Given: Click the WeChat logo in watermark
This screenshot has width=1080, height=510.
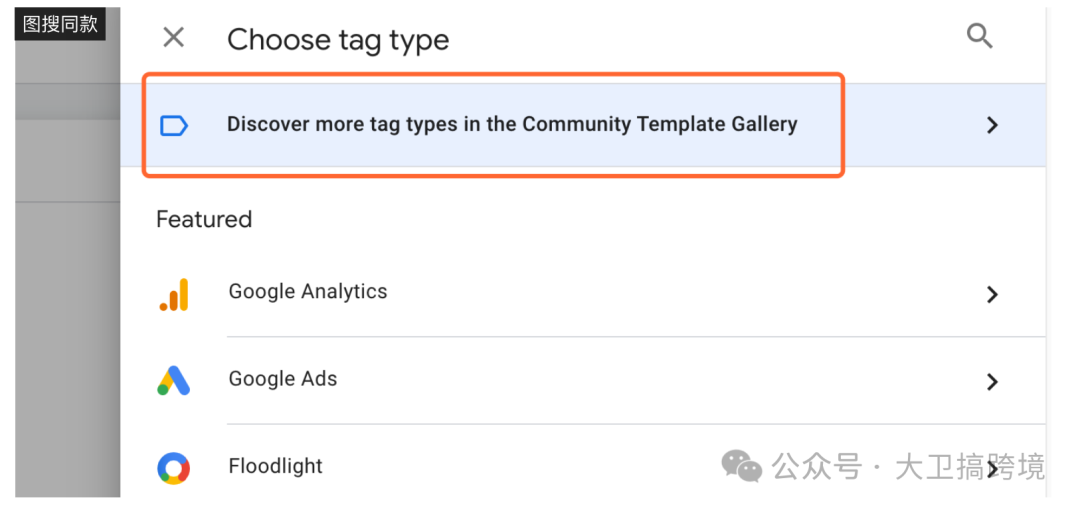Looking at the screenshot, I should pos(742,466).
